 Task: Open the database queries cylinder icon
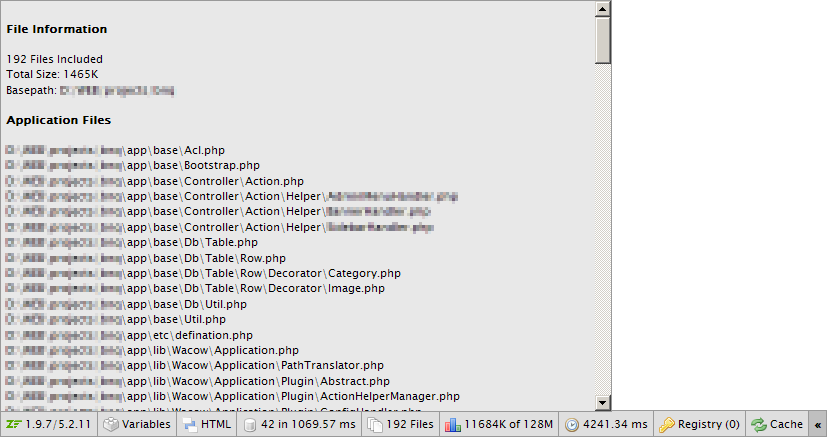pos(250,425)
